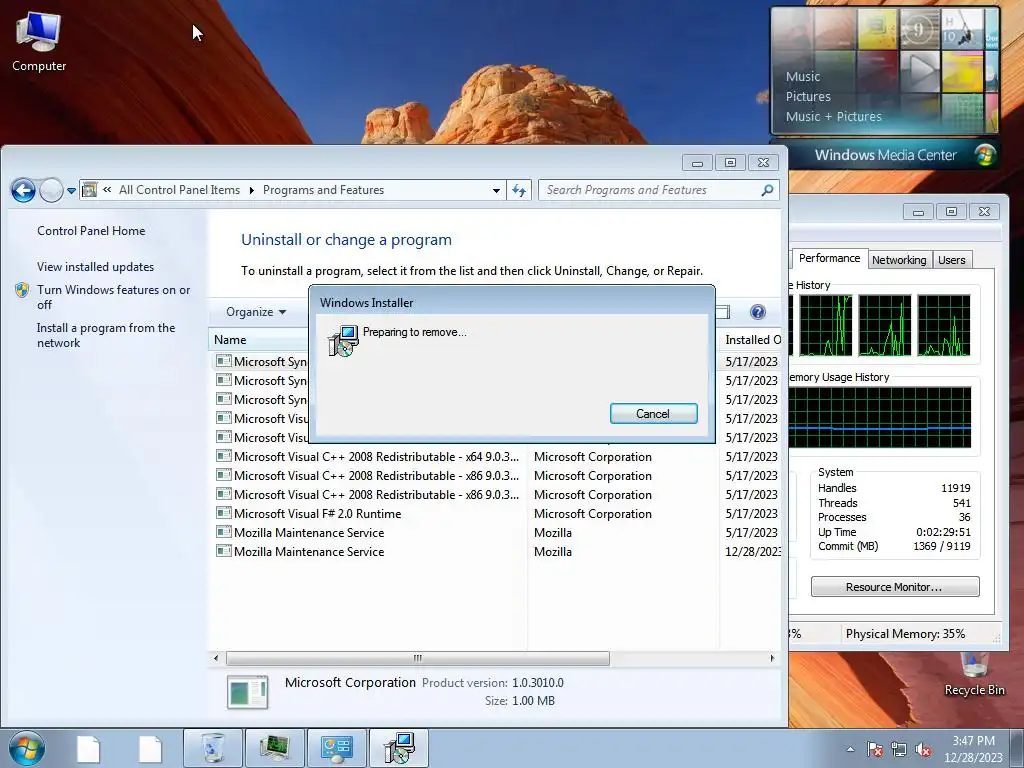
Task: Open Control Panel Home link
Action: click(x=91, y=231)
